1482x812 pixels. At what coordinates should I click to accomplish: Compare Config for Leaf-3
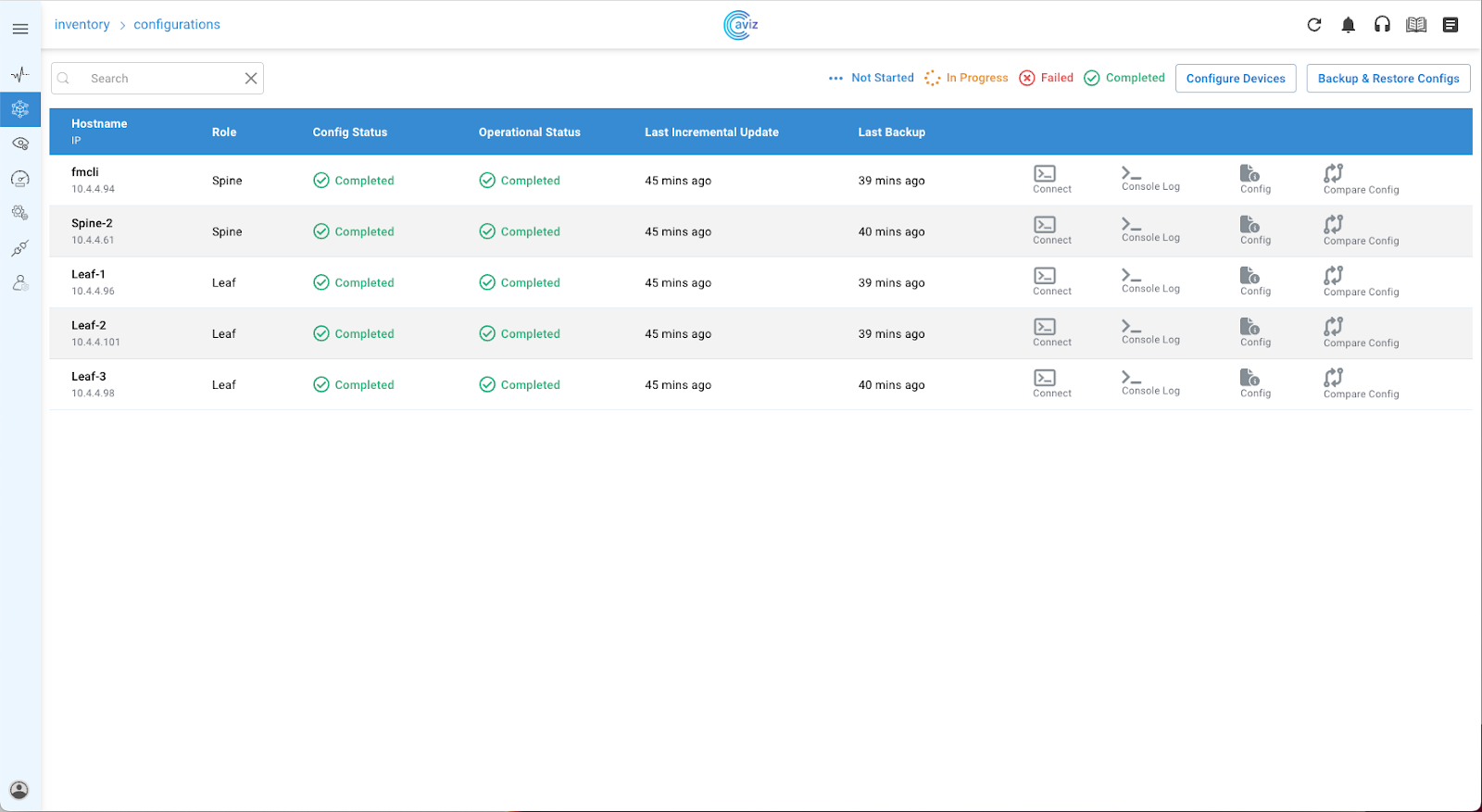(x=1361, y=383)
